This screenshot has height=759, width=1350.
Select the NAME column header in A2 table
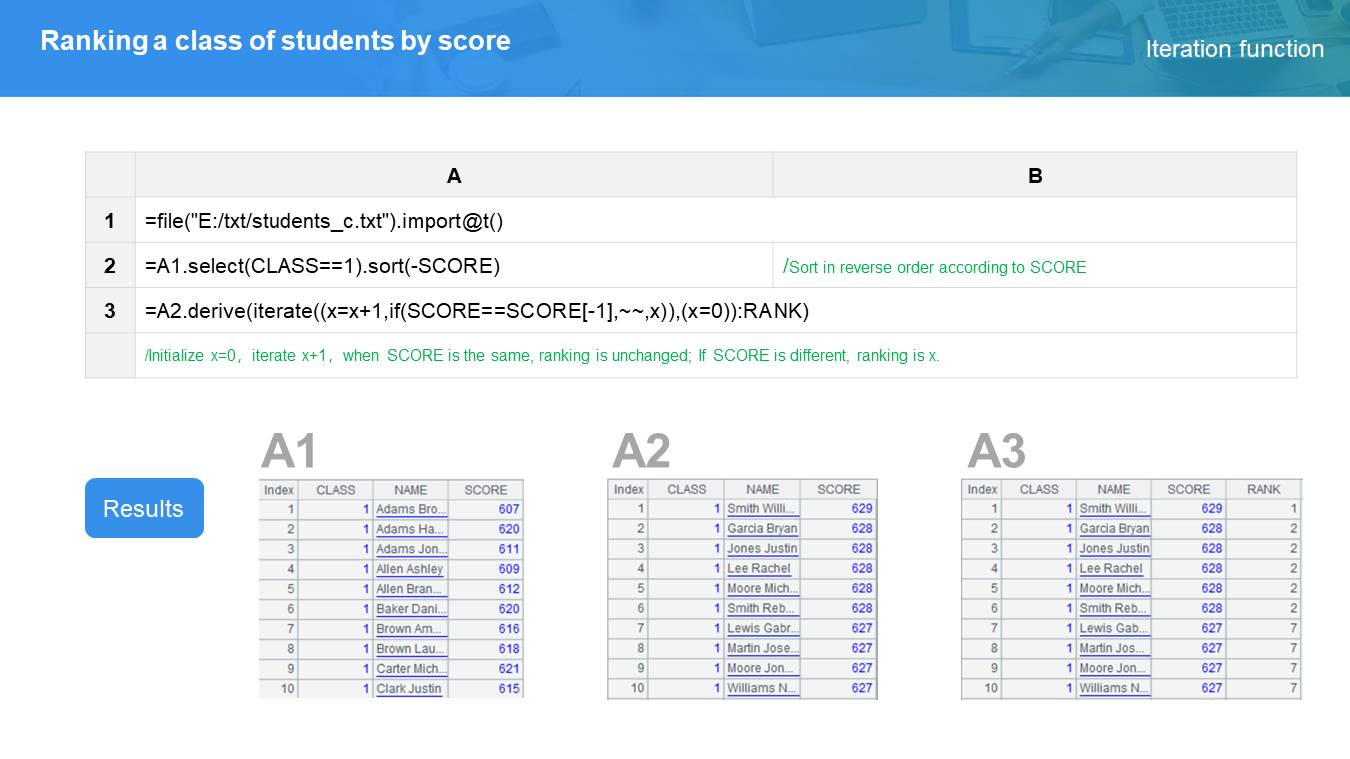(762, 489)
